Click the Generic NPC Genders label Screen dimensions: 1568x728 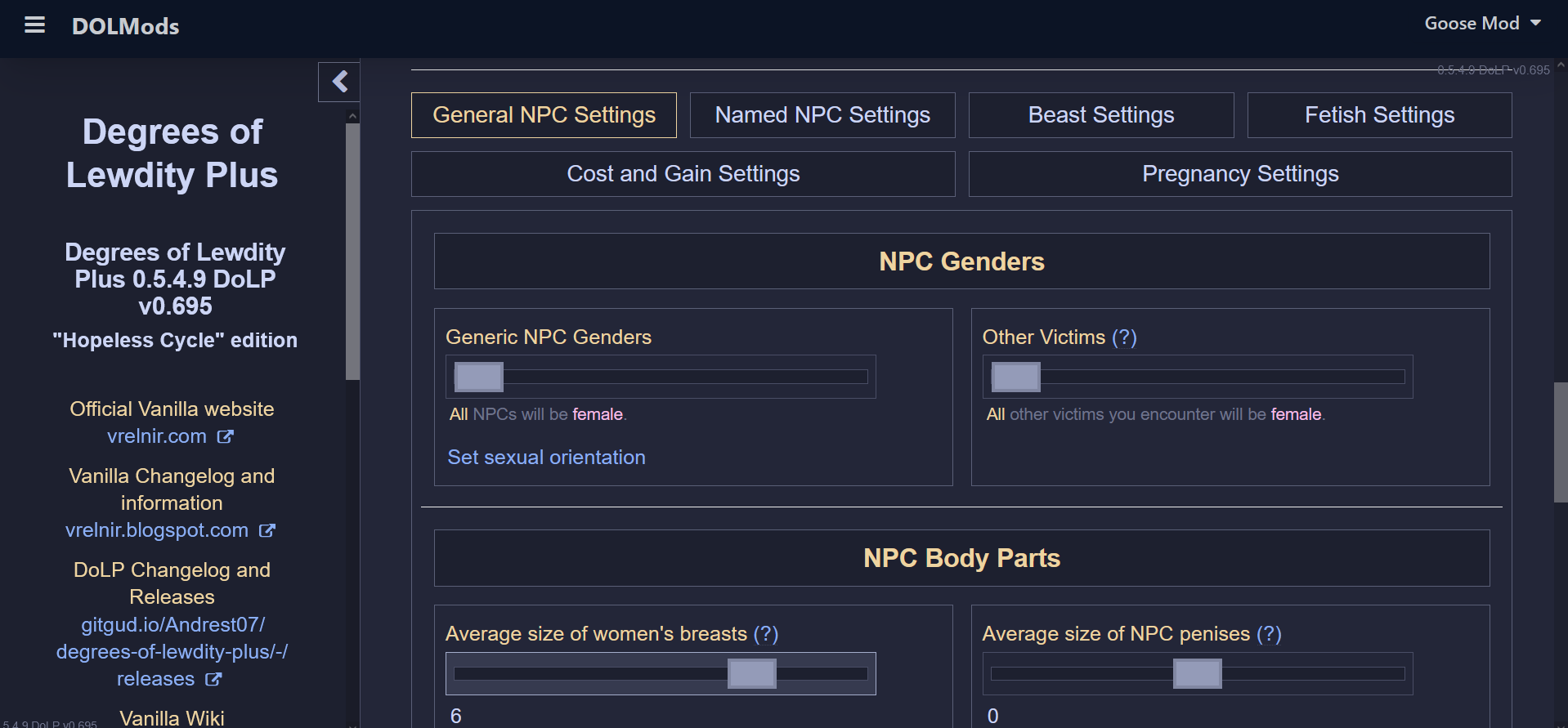point(549,337)
